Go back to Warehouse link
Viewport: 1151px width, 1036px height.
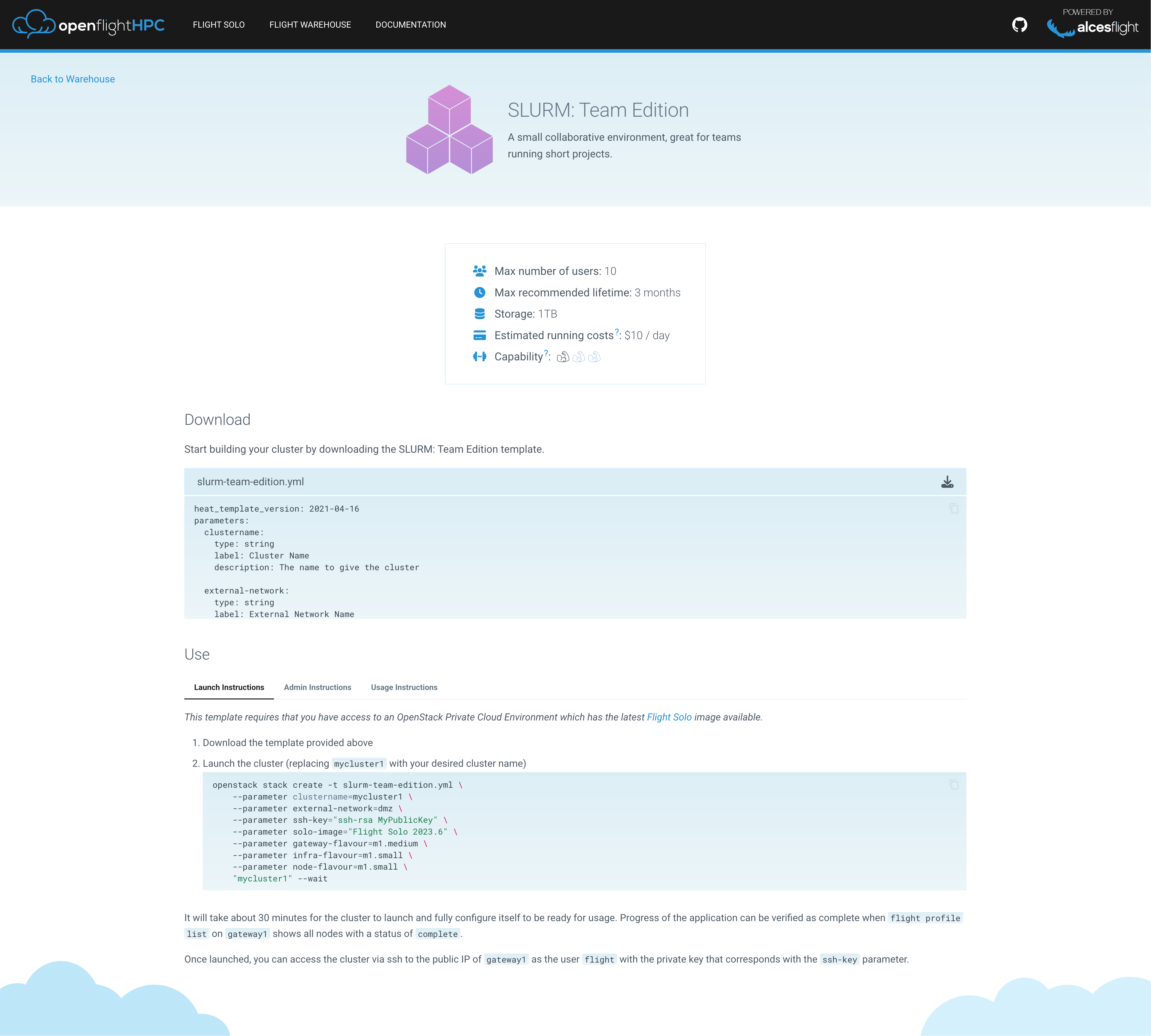(73, 79)
